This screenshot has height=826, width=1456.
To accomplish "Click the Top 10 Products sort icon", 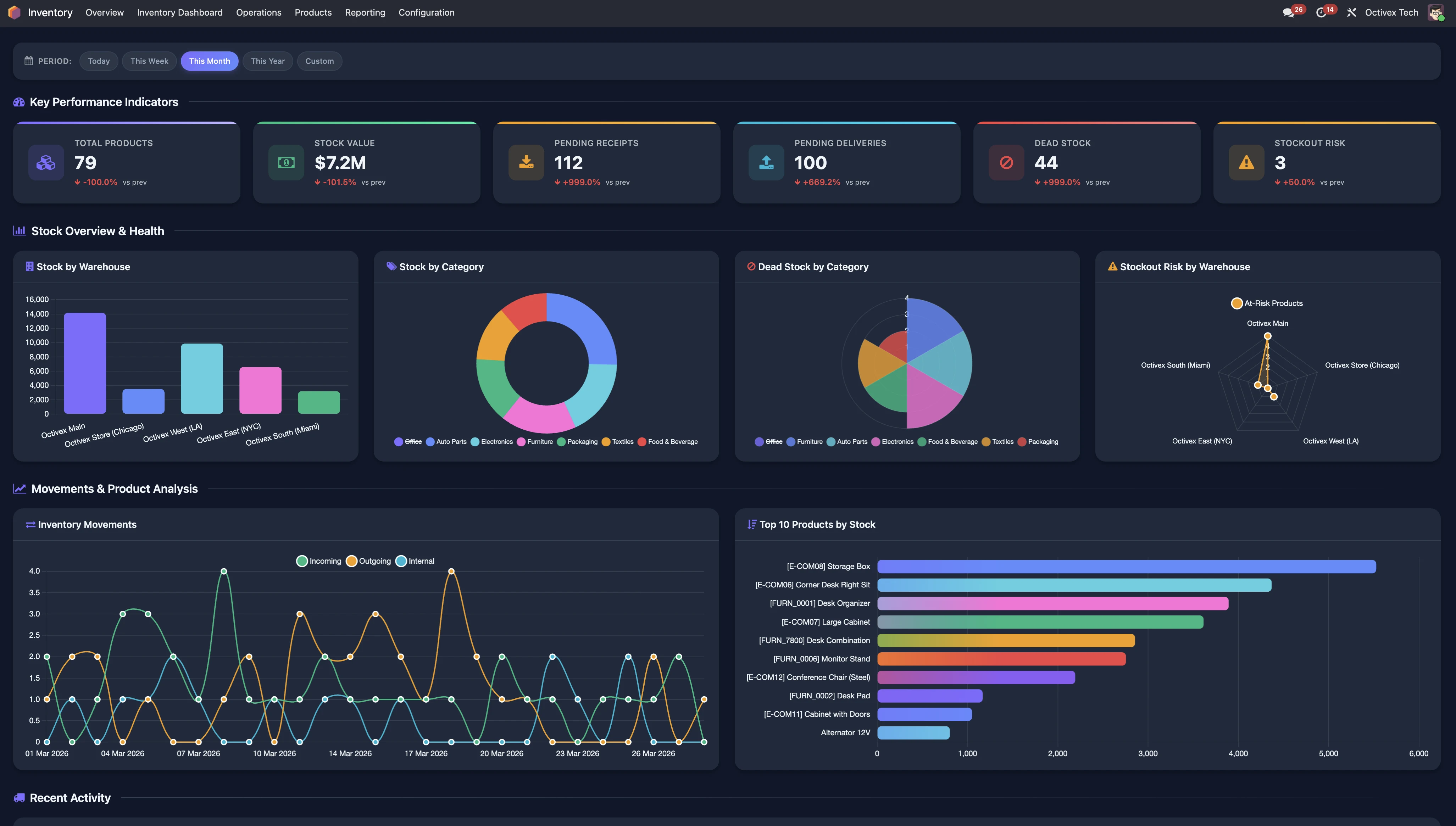I will 752,525.
